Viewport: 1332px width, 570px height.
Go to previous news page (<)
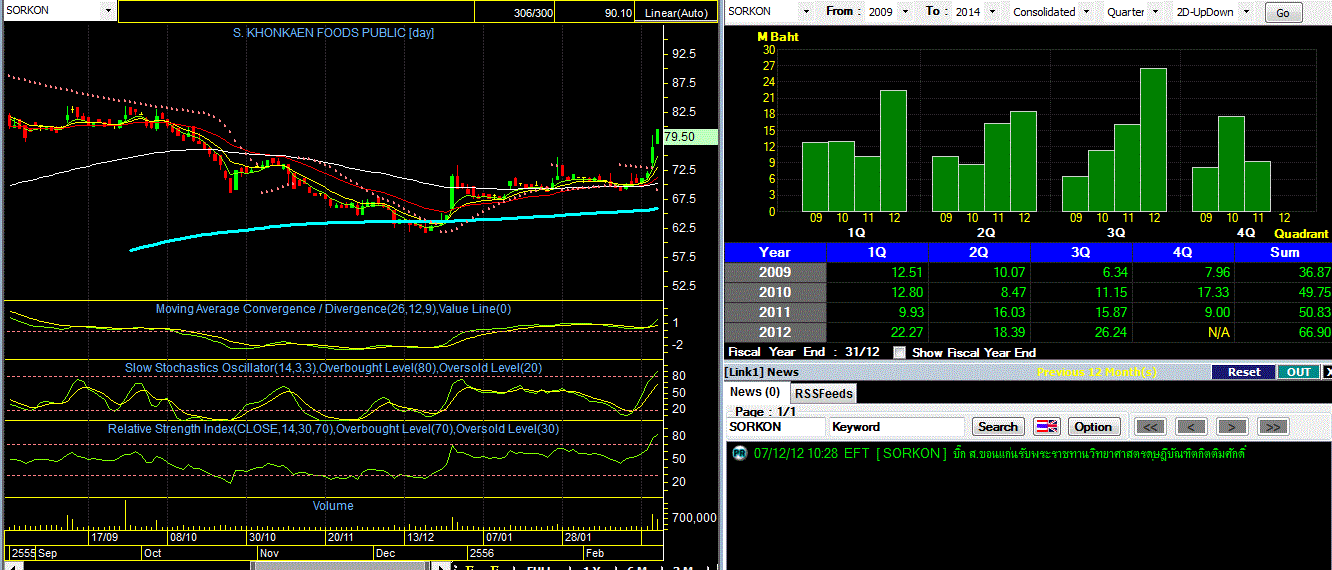tap(1191, 426)
